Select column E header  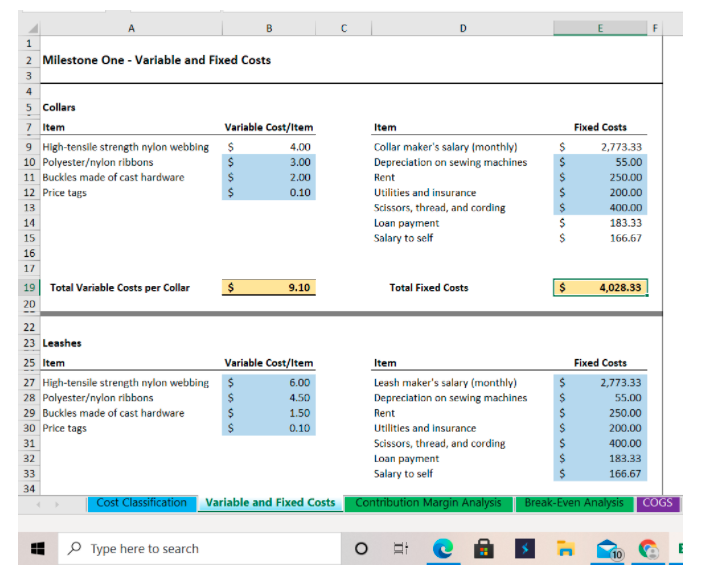(x=600, y=28)
